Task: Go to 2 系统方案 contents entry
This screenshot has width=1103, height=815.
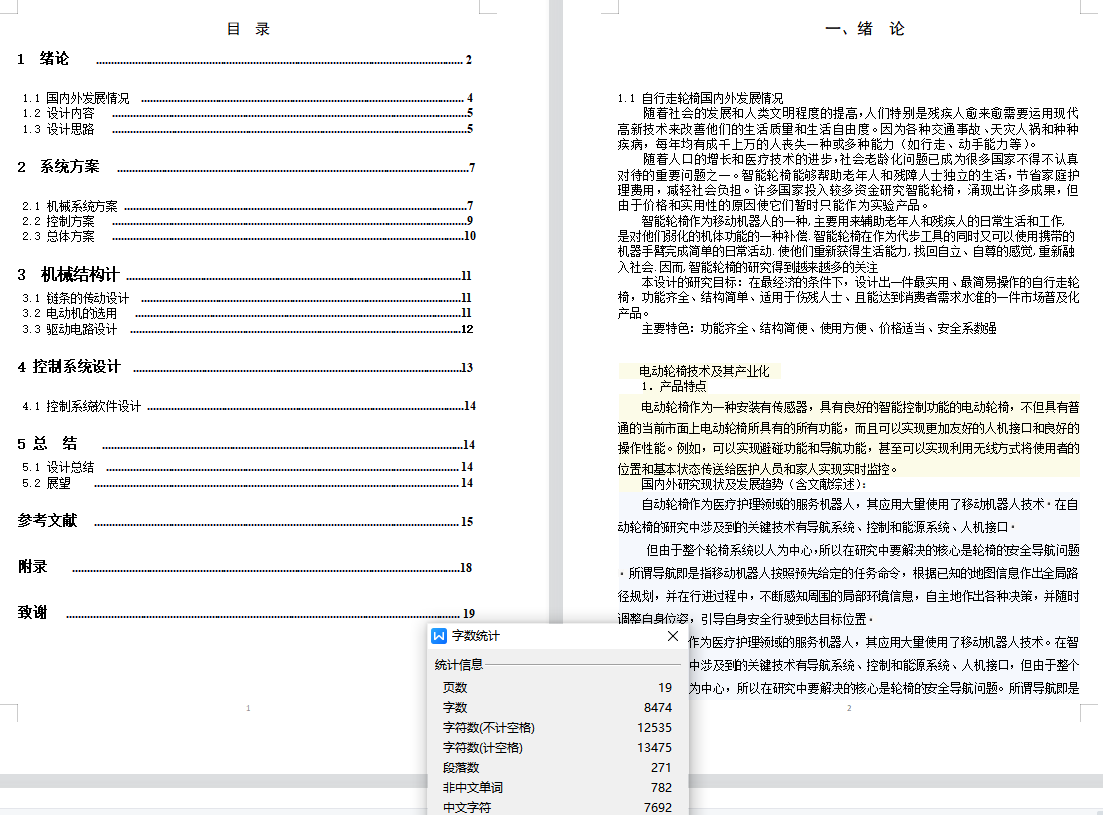Action: tap(59, 167)
